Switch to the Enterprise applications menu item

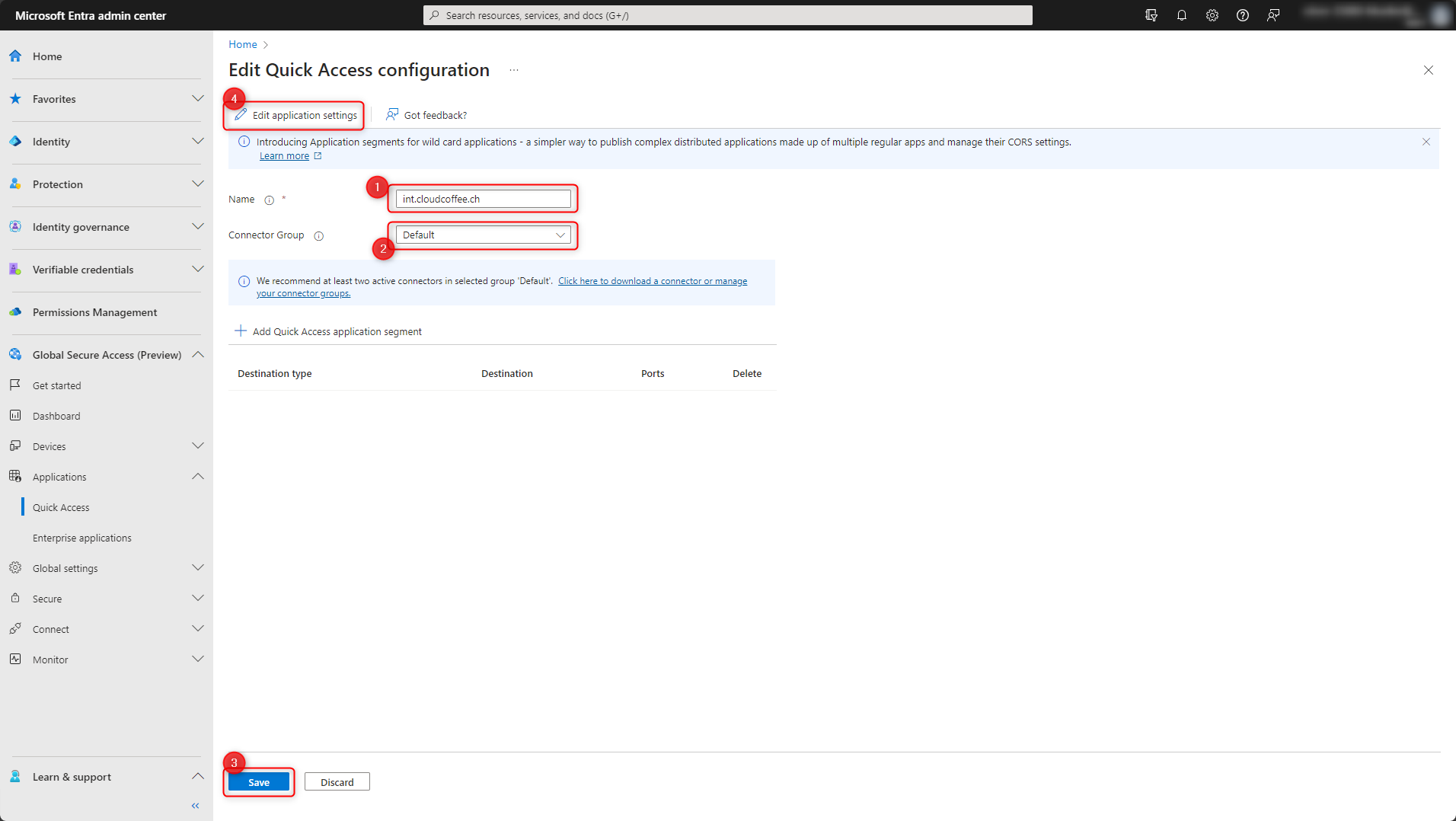(x=81, y=537)
